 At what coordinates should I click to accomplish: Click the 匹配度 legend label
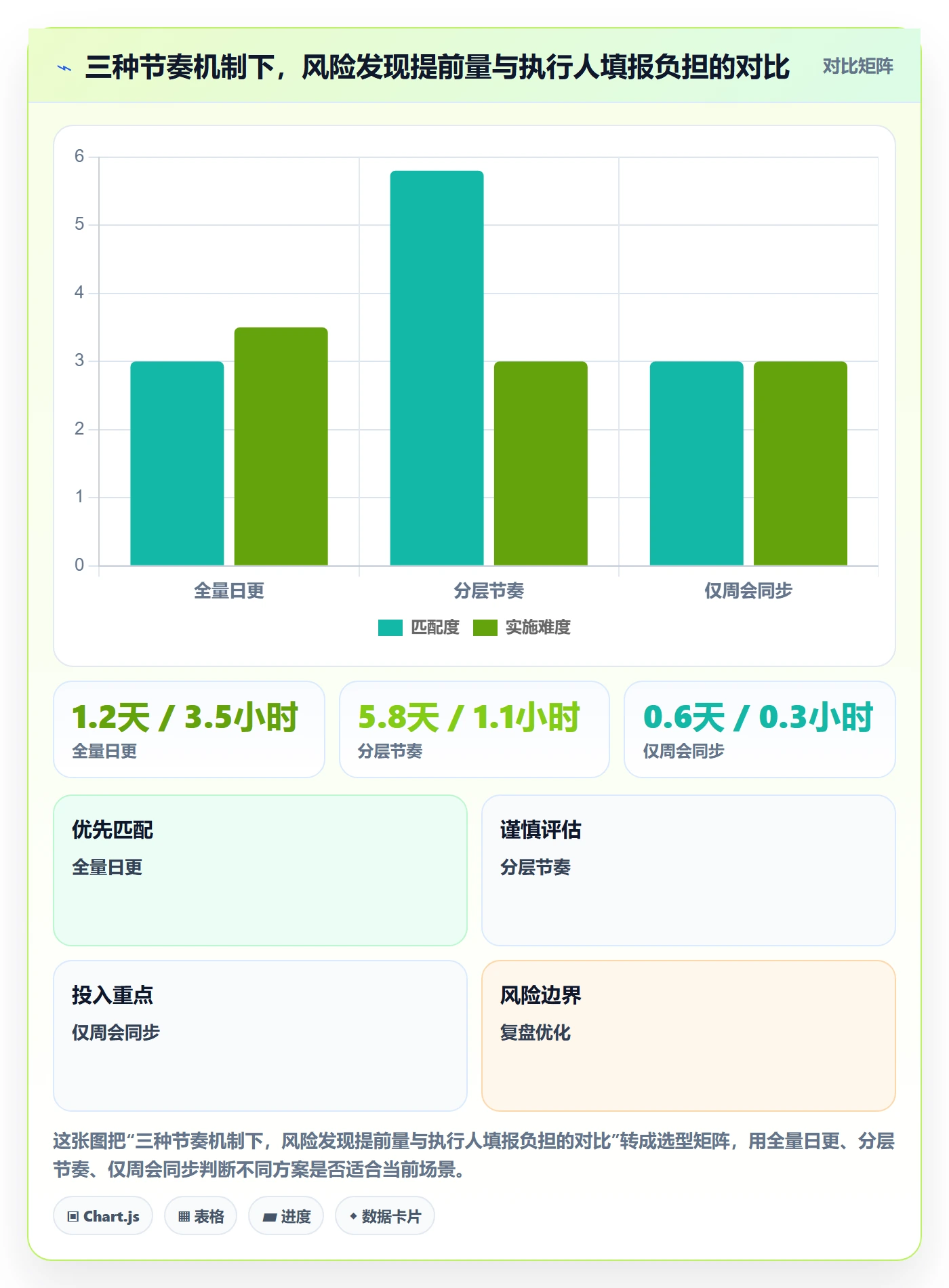click(x=435, y=628)
